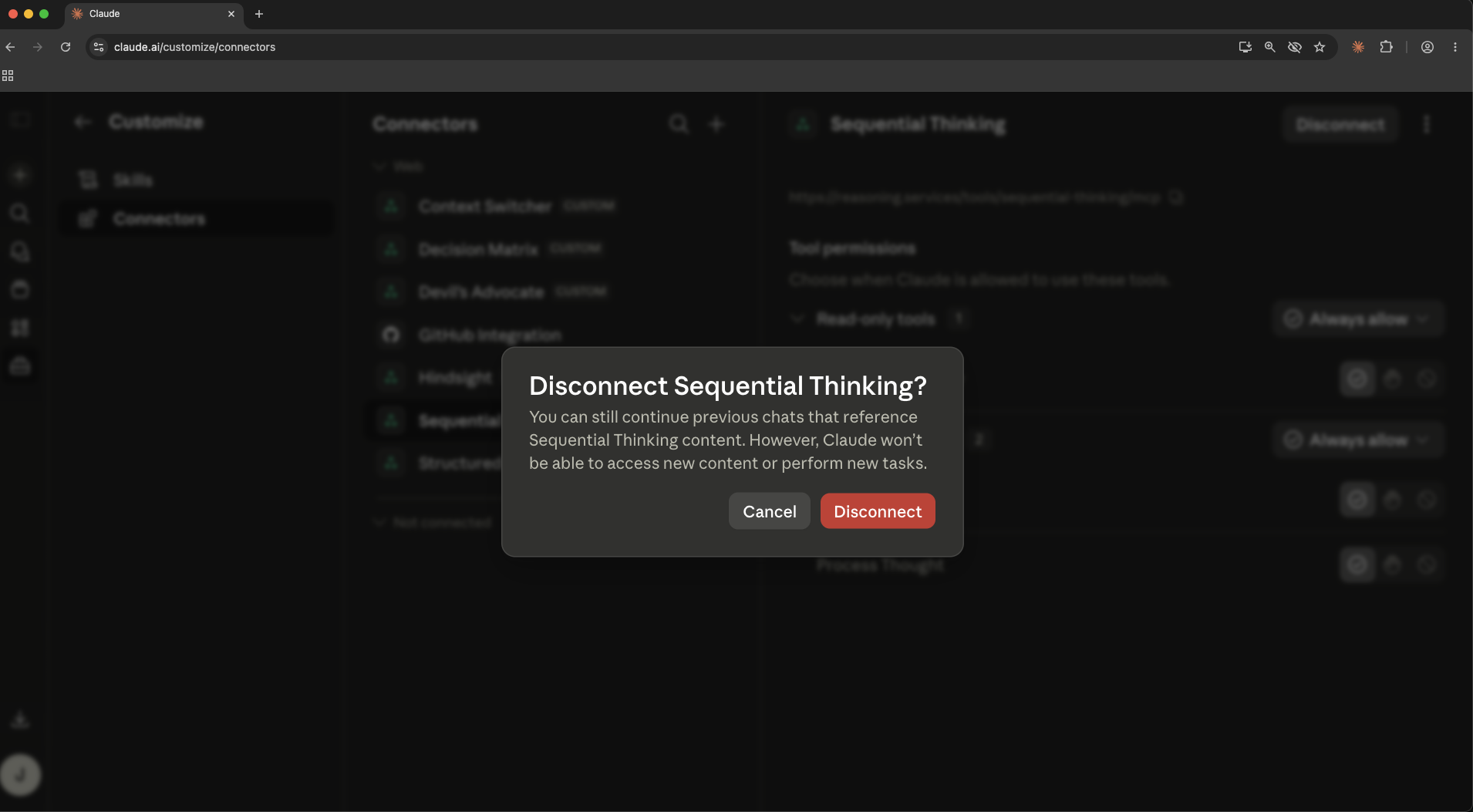Add a connector with the plus icon
The width and height of the screenshot is (1473, 812).
coord(716,123)
